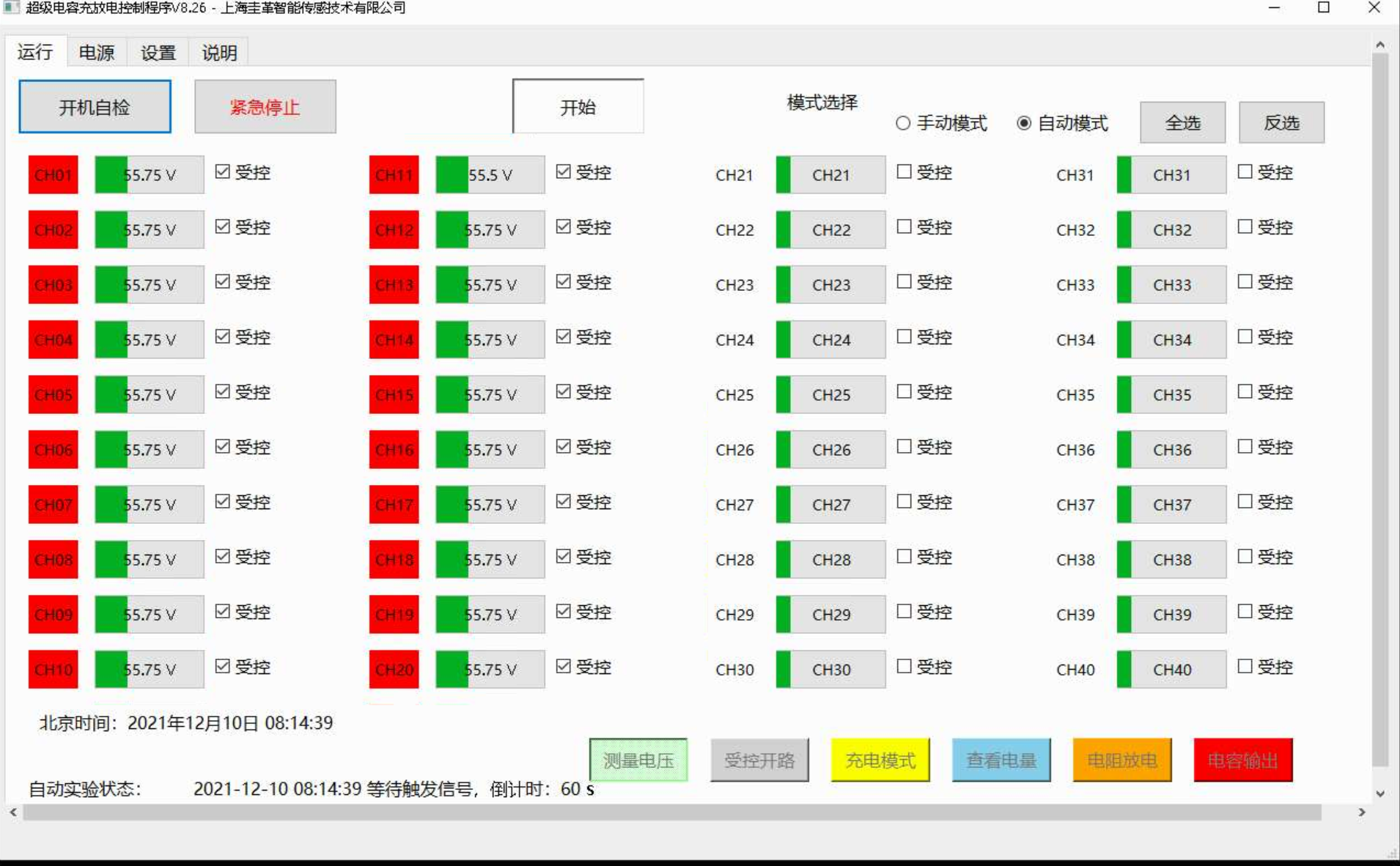Click the gray 受控开路 button

(x=759, y=760)
